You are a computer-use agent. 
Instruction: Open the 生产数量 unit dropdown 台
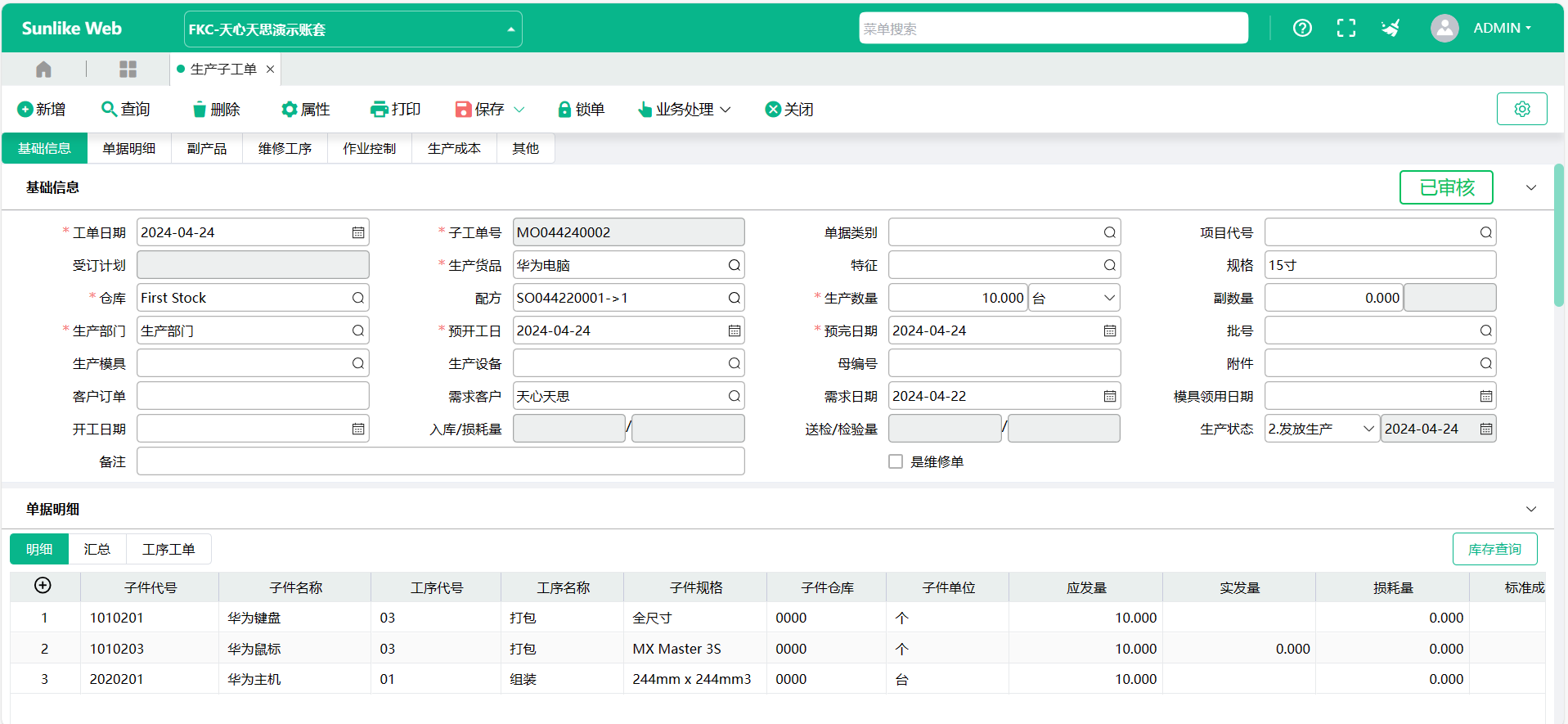1074,298
